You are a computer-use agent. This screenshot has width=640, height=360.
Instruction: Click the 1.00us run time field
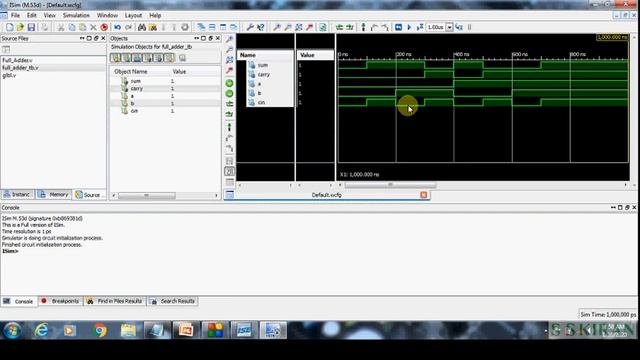coord(436,27)
